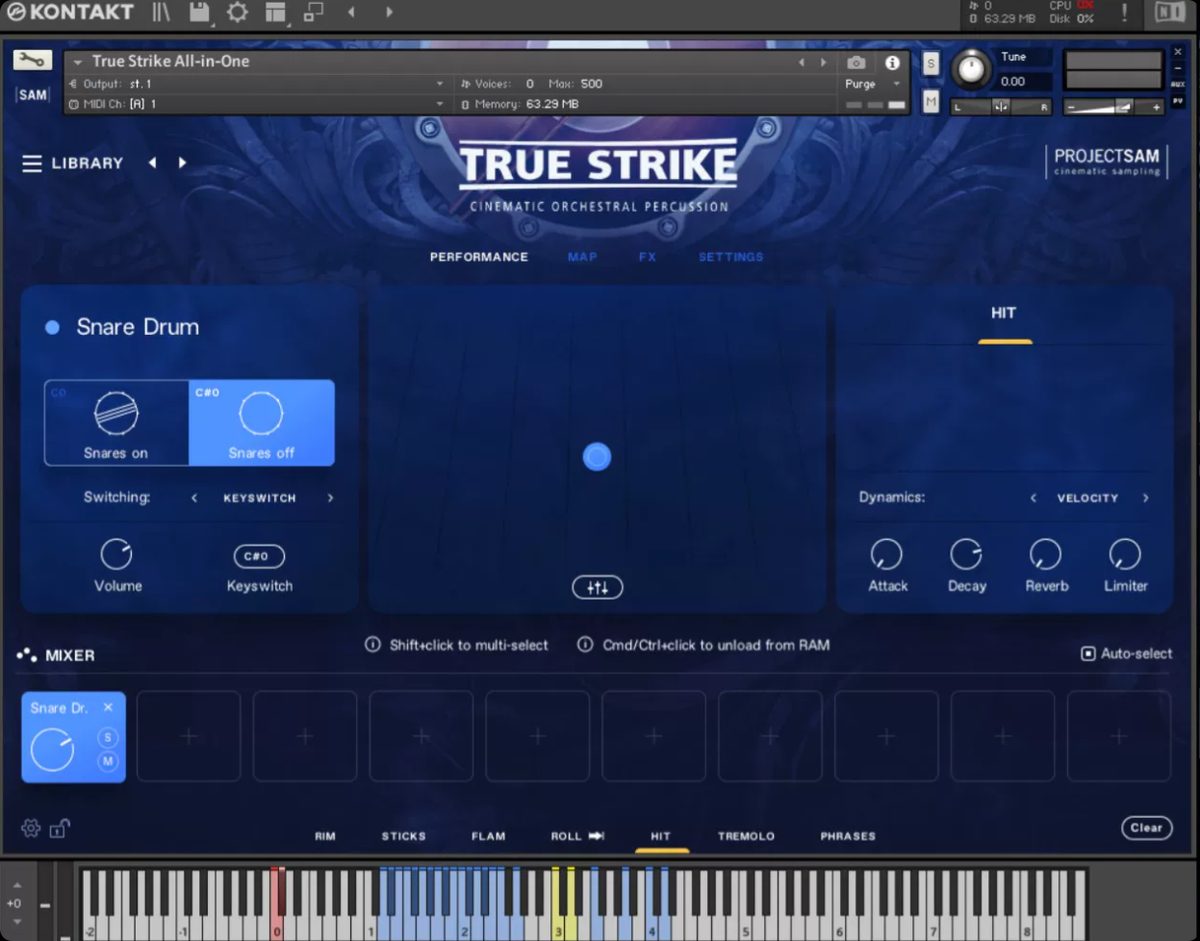
Task: Click previous Dynamics mode arrow
Action: [1033, 498]
